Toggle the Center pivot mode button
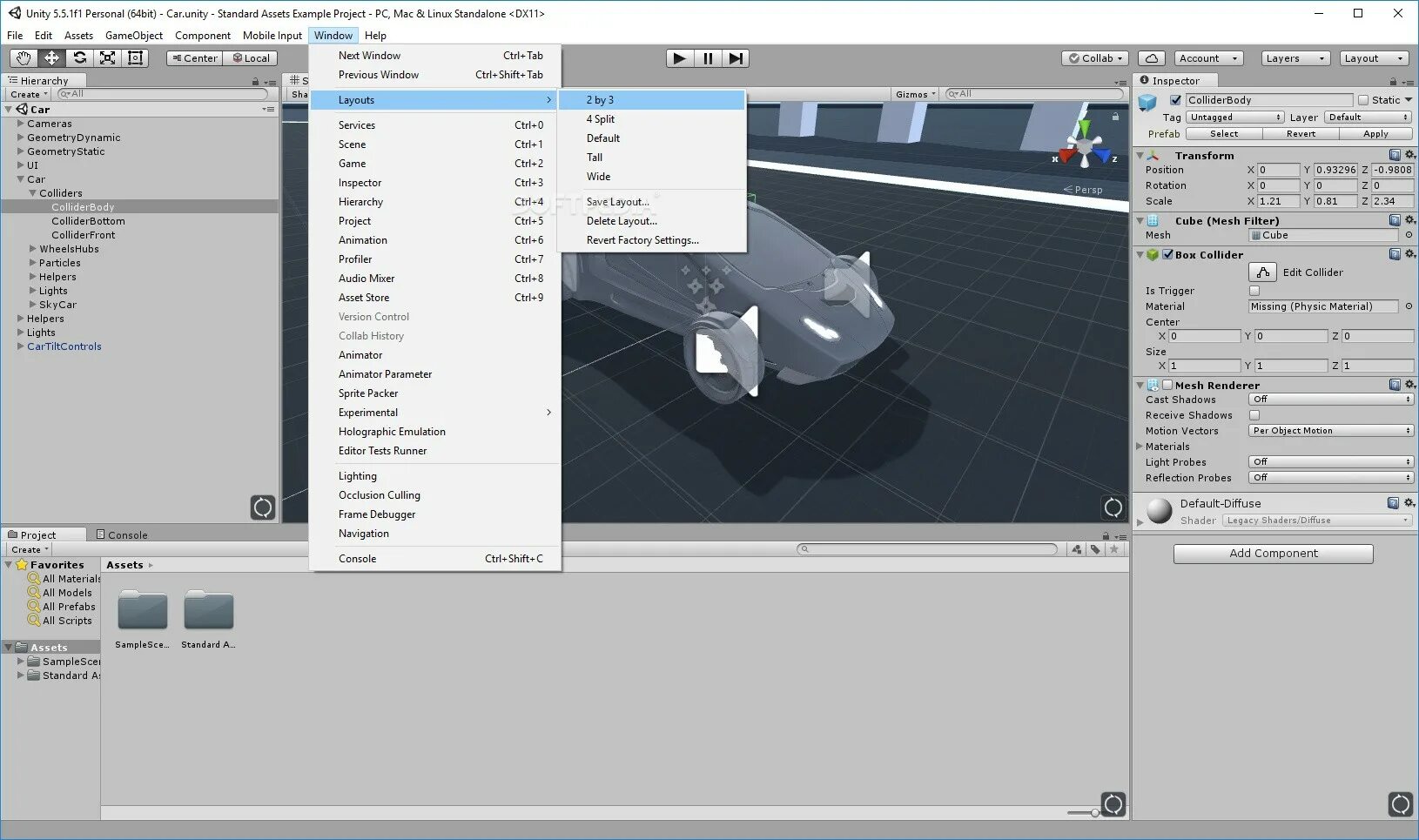Image resolution: width=1419 pixels, height=840 pixels. (x=194, y=58)
